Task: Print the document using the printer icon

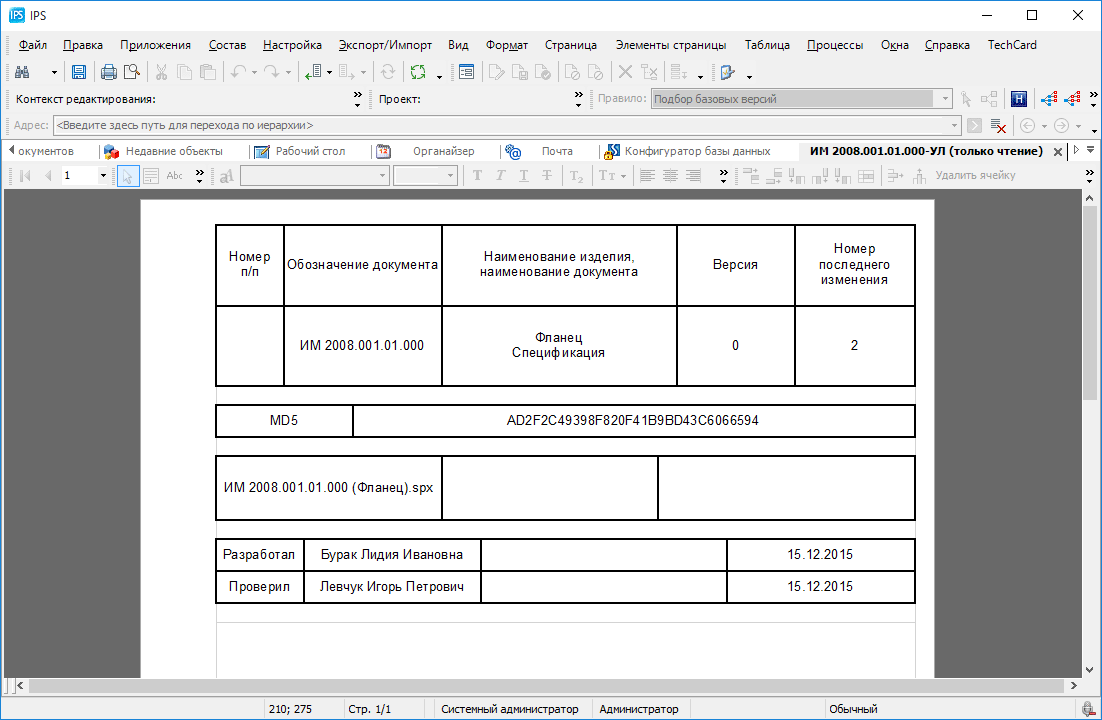Action: pos(109,72)
